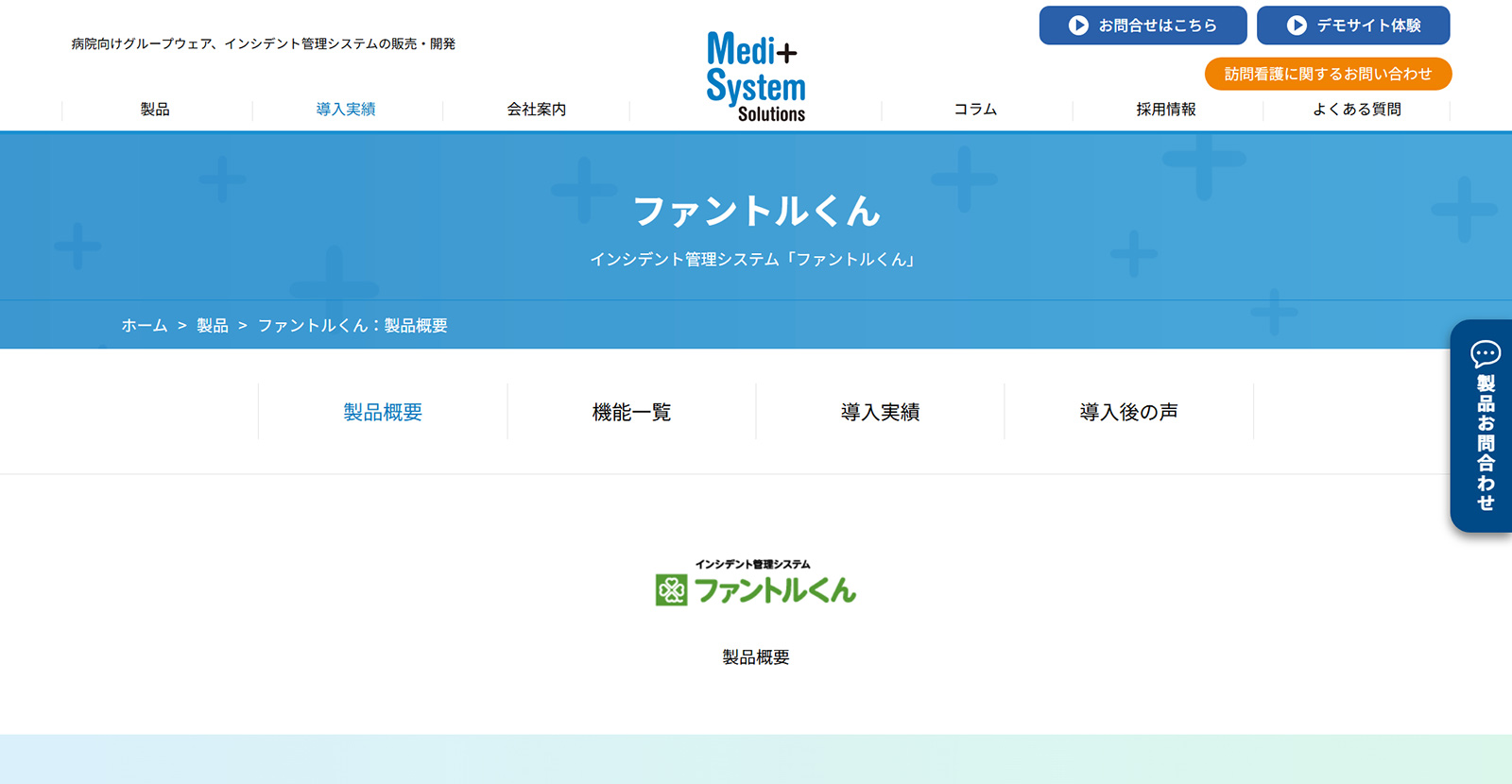Open 製品 in main navigation
The image size is (1512, 784).
[x=156, y=110]
